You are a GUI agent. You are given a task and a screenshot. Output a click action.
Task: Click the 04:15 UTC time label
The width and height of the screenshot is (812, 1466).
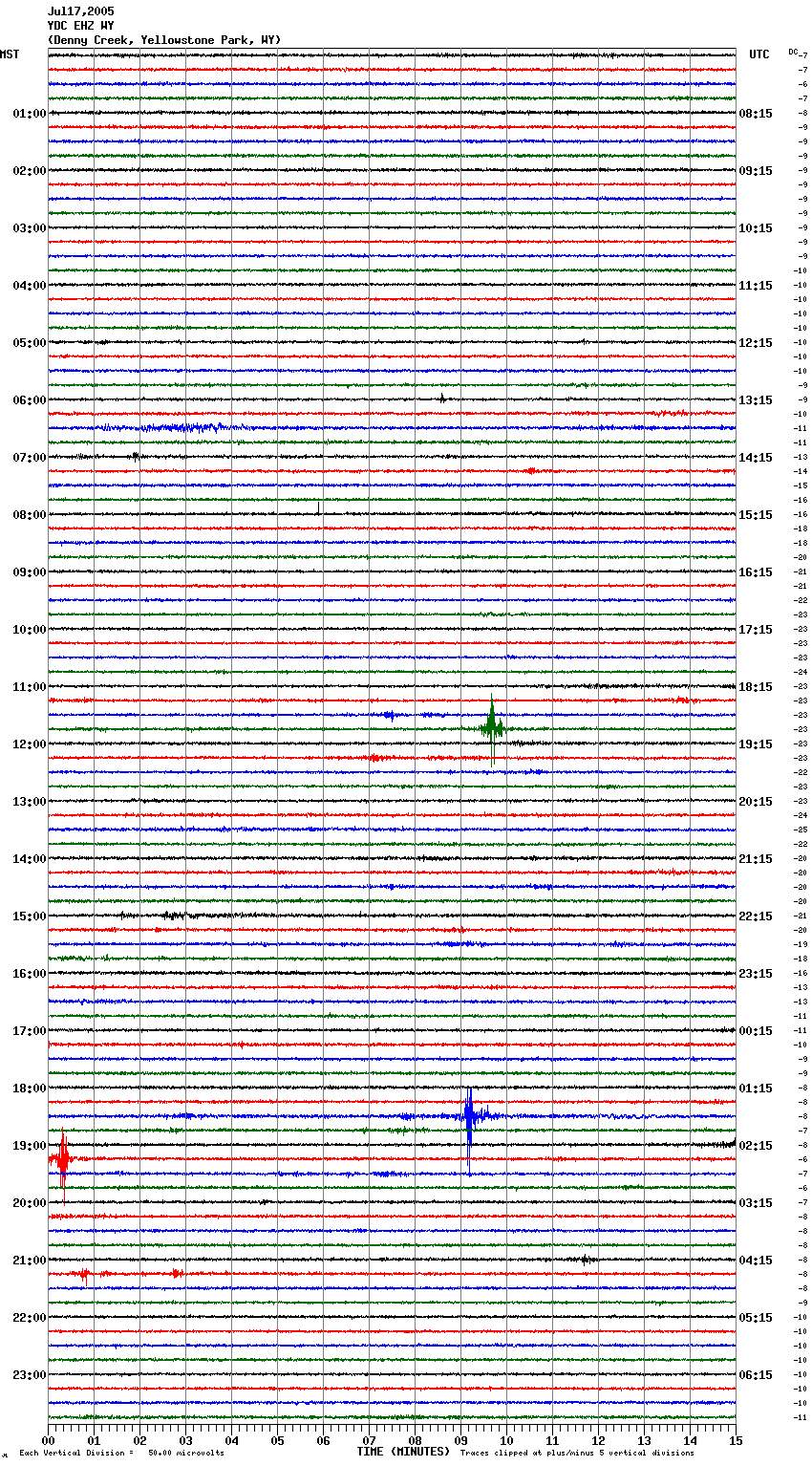[x=756, y=1261]
